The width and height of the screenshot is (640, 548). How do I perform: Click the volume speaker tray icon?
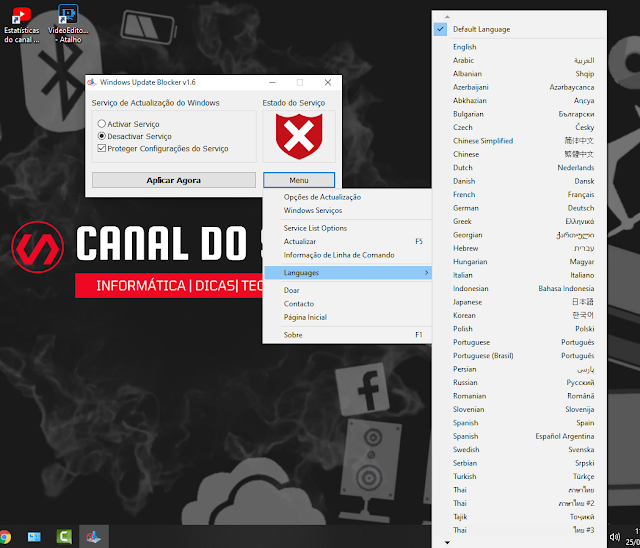614,537
